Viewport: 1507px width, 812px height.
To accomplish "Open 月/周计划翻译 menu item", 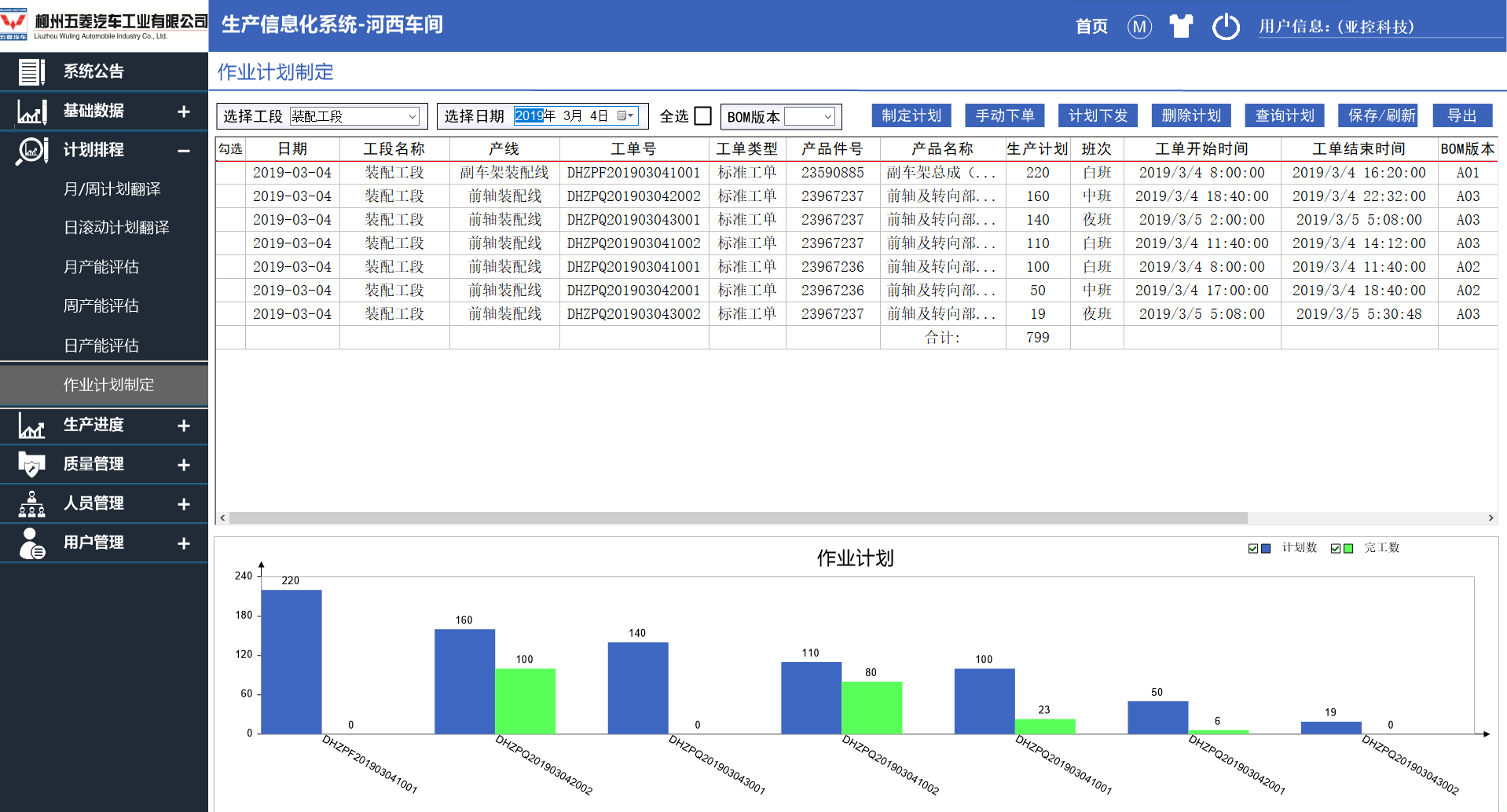I will coord(112,189).
